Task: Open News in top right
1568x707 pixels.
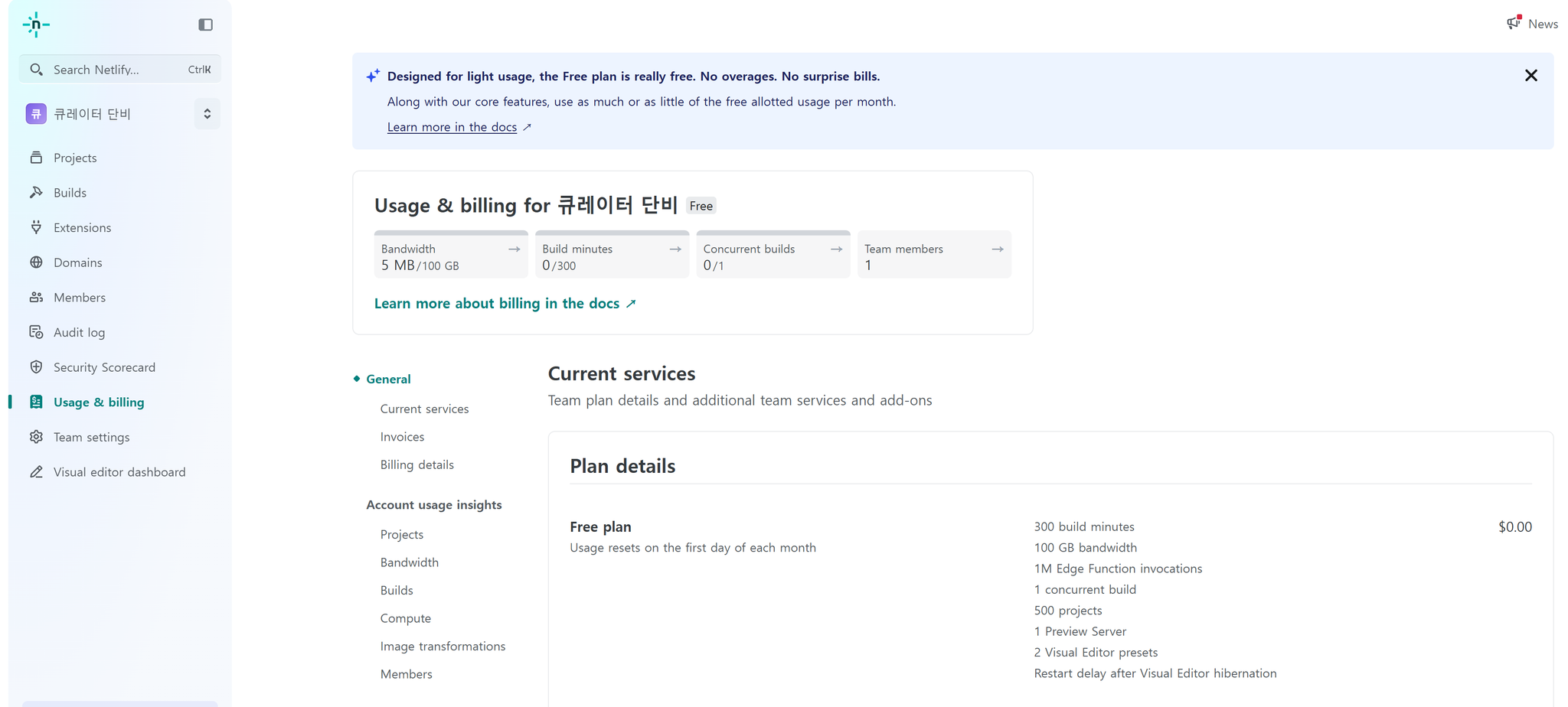Action: click(1542, 24)
